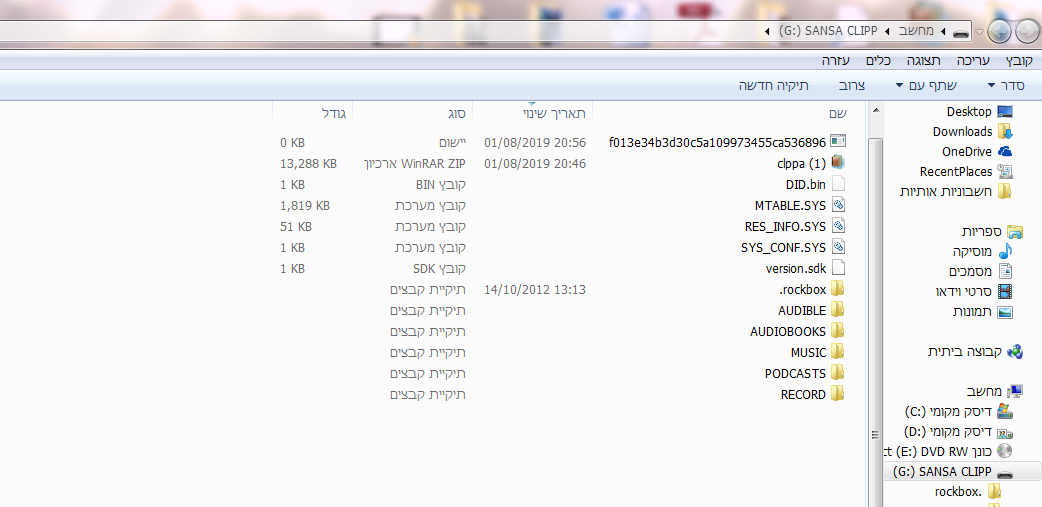
Task: Open תמונות pictures library
Action: tap(983, 311)
